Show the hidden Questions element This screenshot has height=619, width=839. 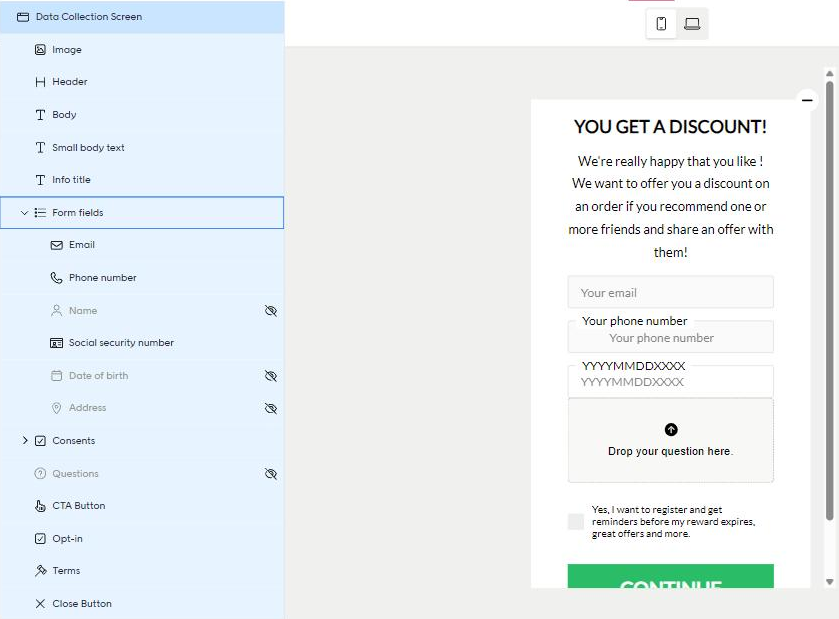(271, 474)
